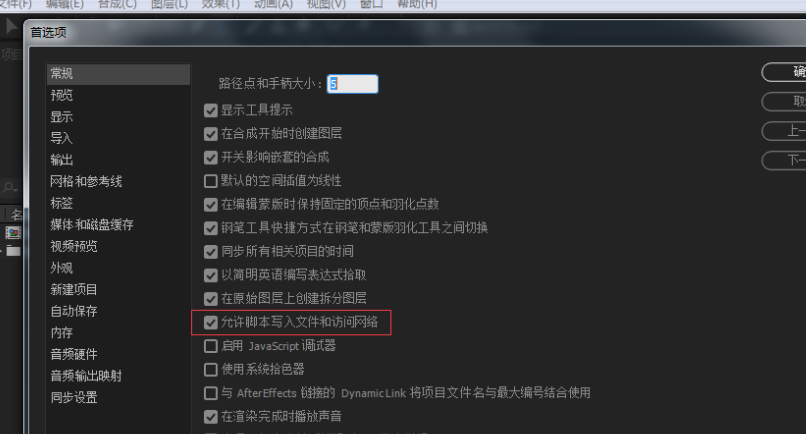Enable the JavaScript 调试器 checkbox

pos(211,346)
